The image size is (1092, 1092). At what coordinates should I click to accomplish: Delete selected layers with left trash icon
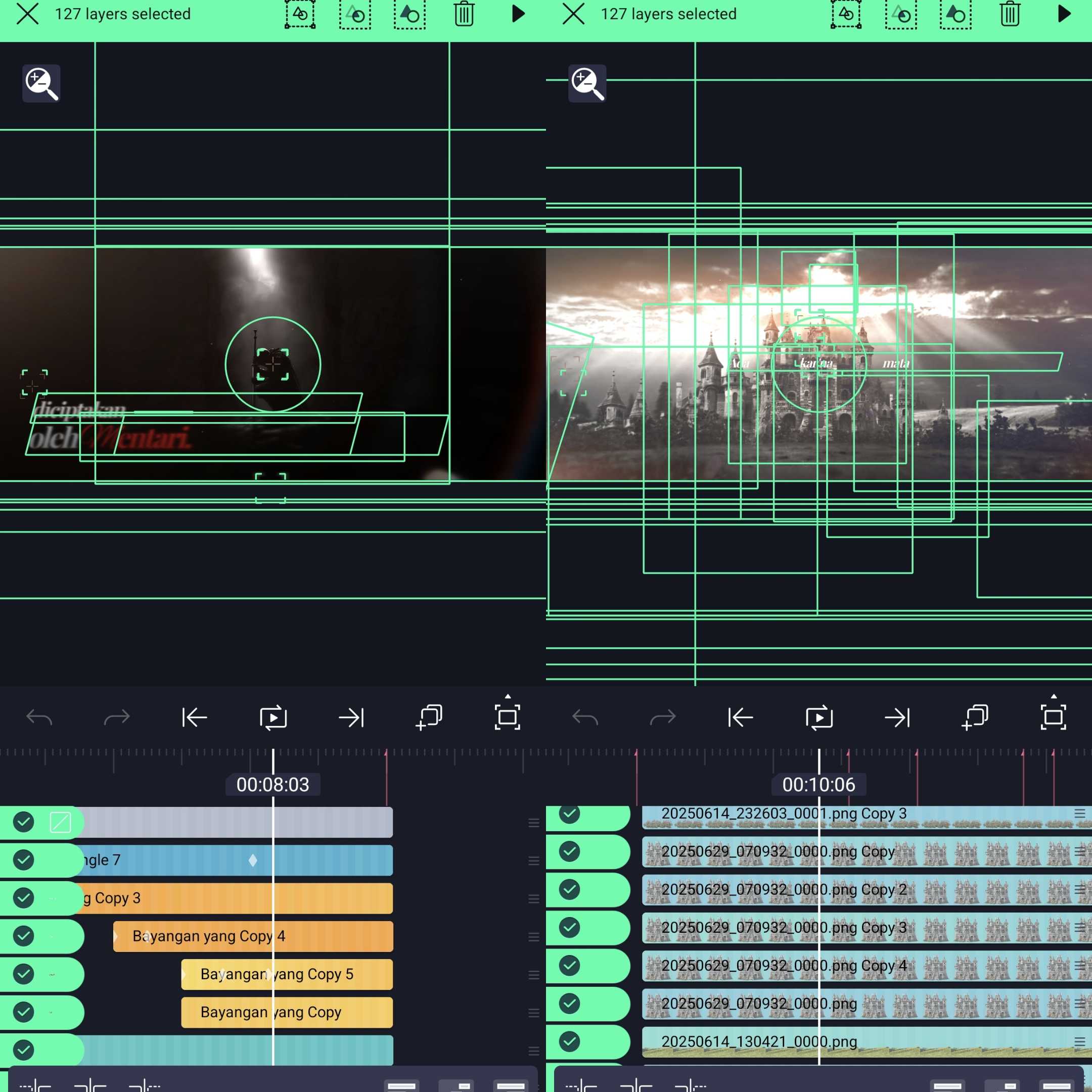point(464,14)
